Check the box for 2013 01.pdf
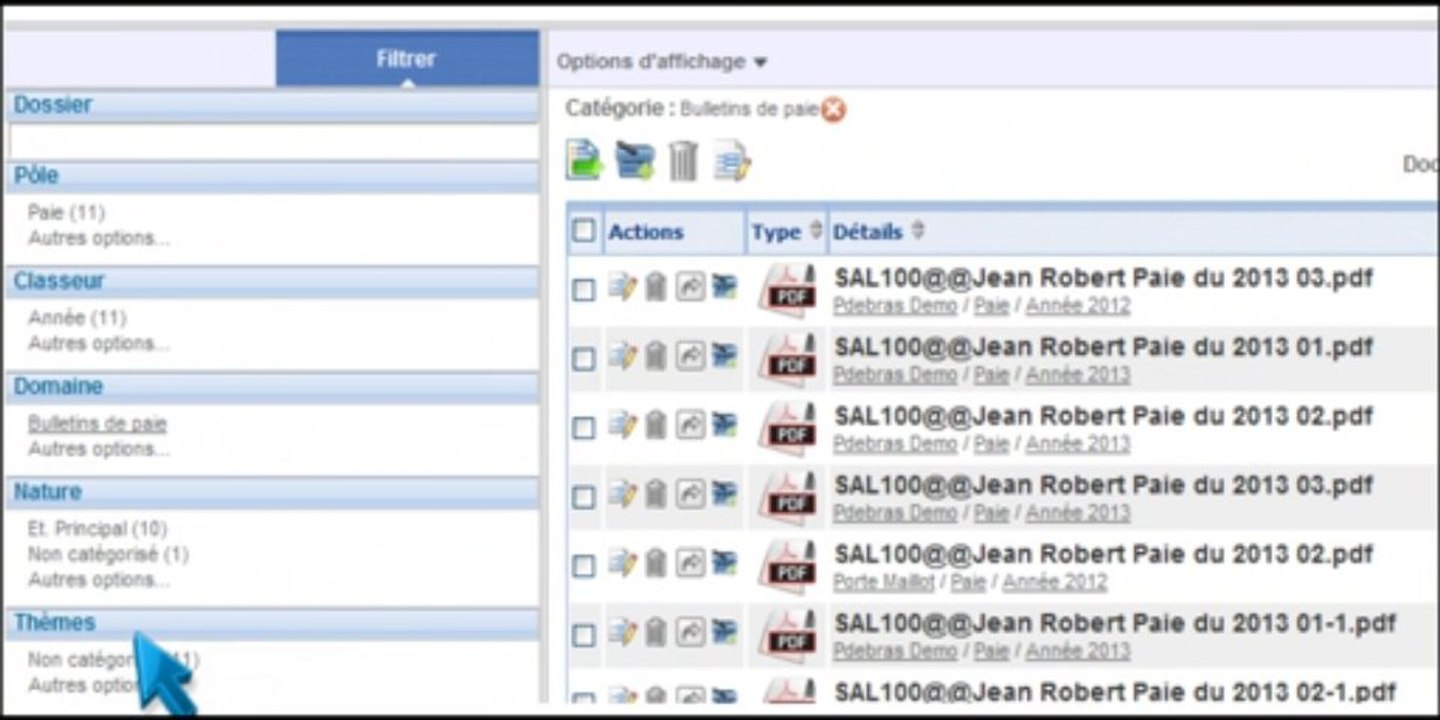 (x=583, y=359)
